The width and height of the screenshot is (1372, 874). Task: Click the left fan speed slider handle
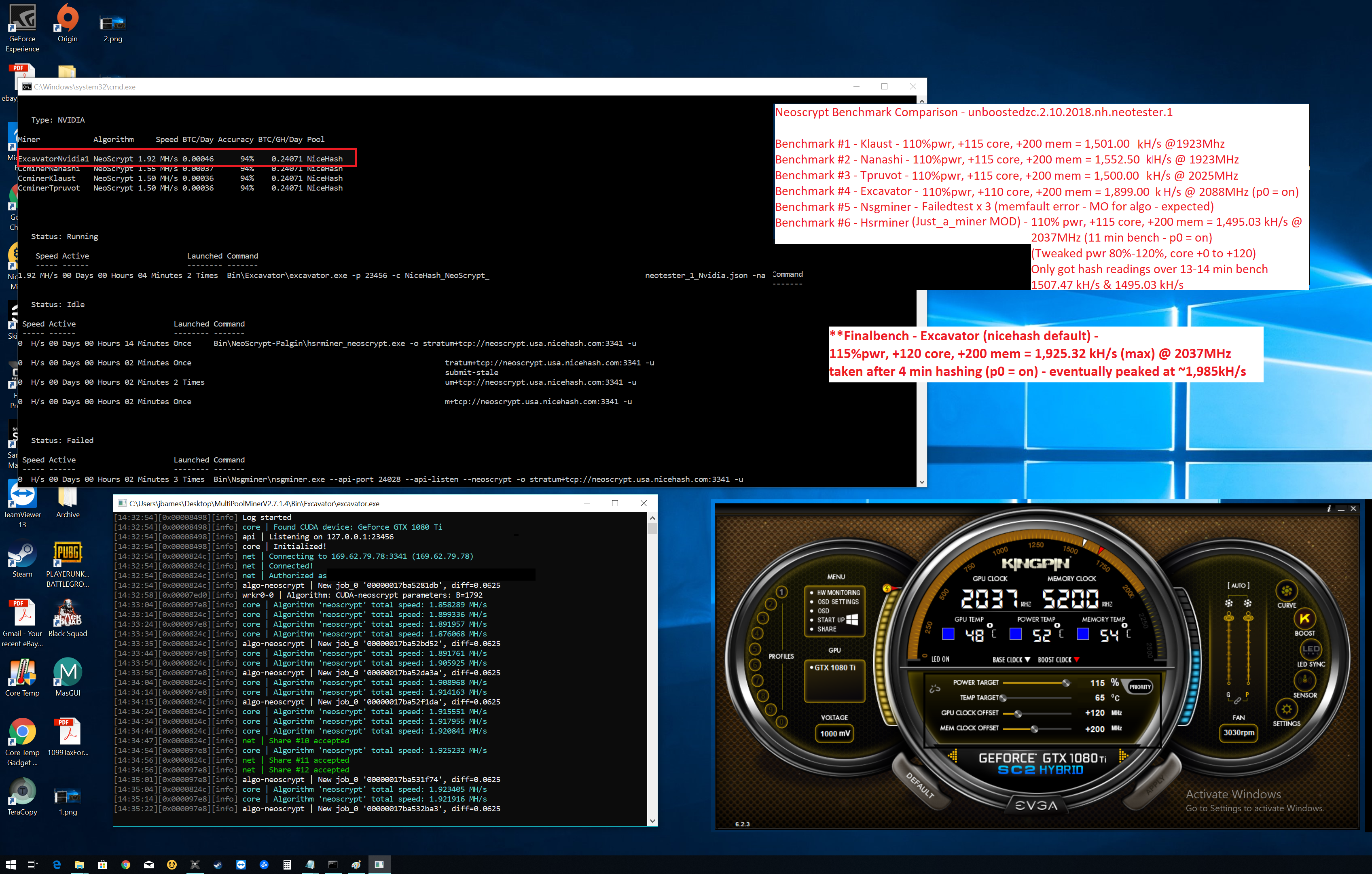tap(1229, 617)
